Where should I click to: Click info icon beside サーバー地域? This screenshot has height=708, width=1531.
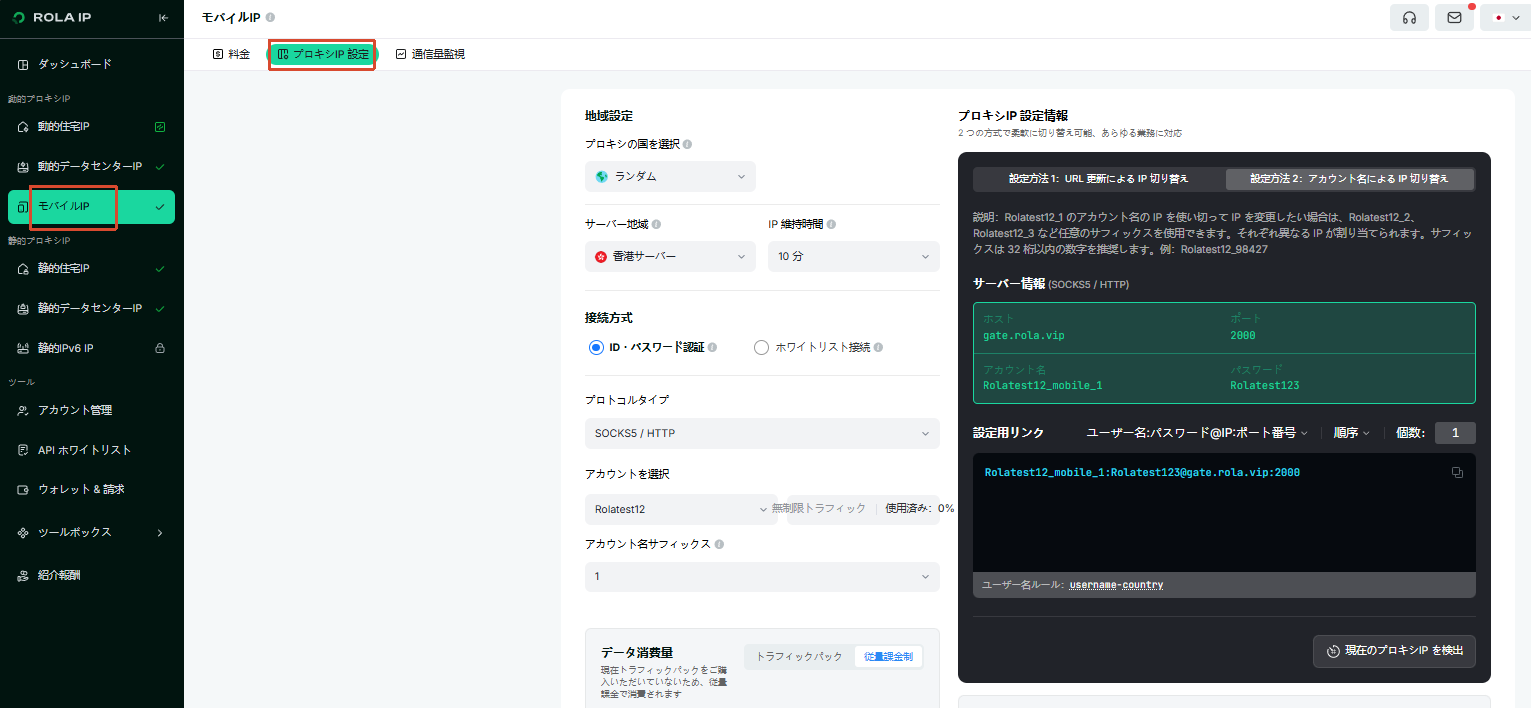tap(656, 224)
